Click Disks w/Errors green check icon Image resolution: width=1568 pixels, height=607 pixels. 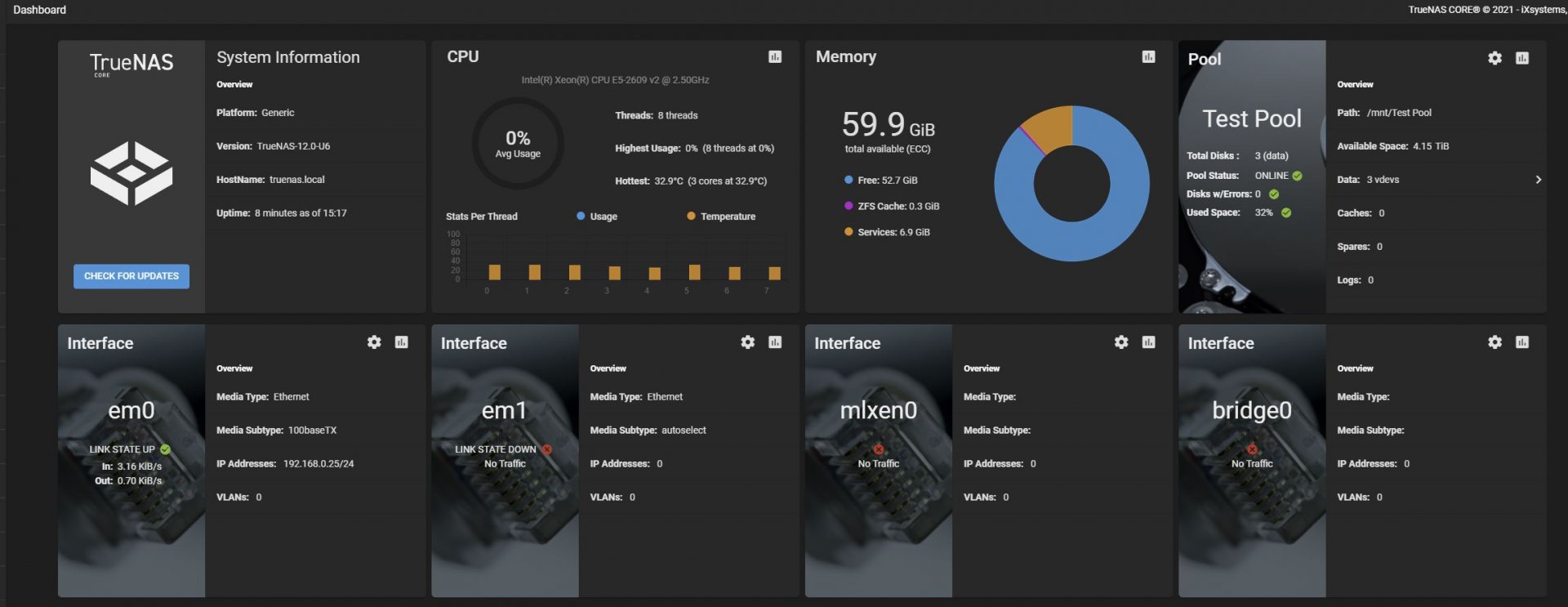pyautogui.click(x=1274, y=194)
